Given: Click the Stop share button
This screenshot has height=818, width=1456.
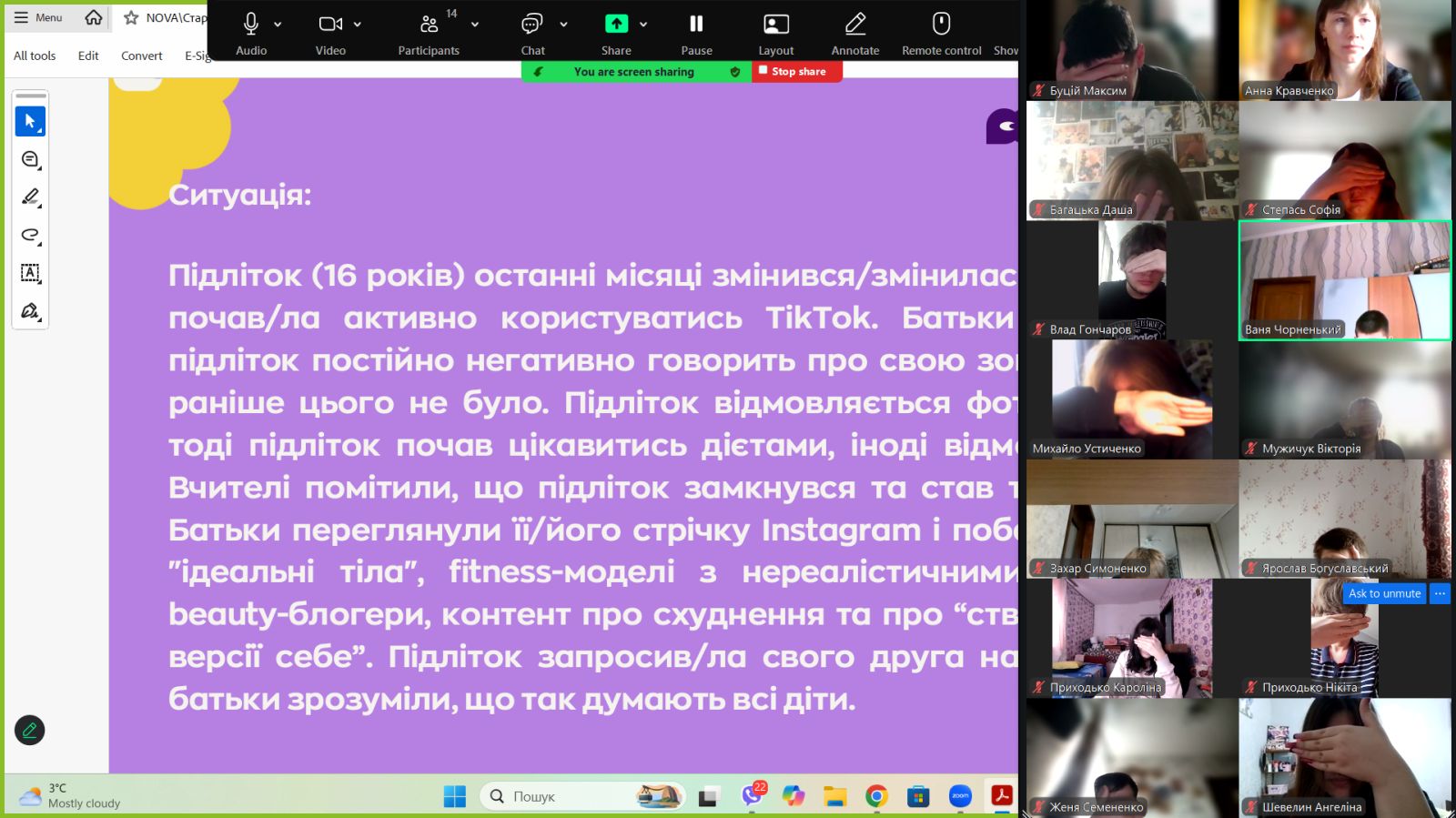Looking at the screenshot, I should (x=796, y=71).
